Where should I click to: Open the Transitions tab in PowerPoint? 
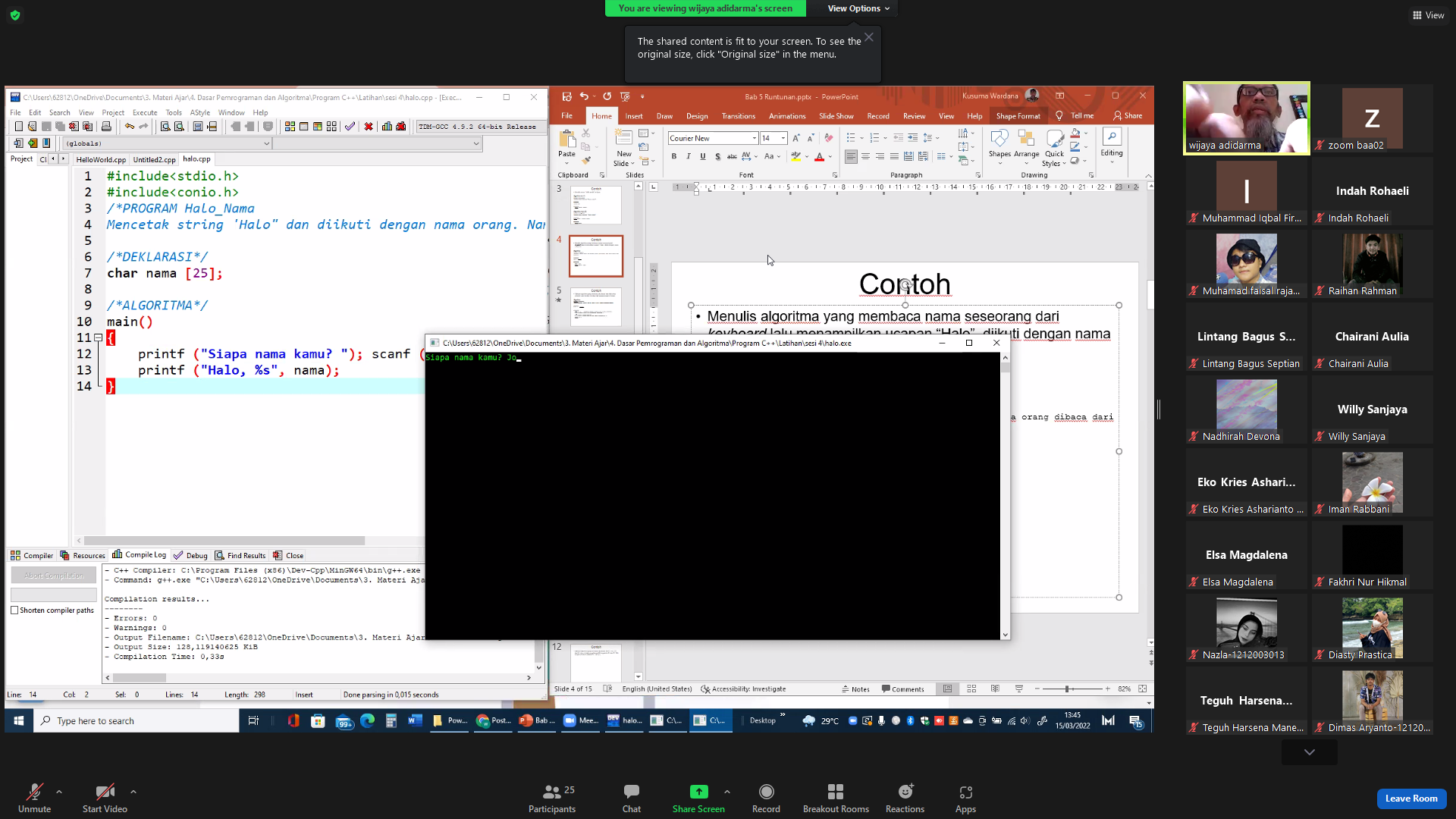[x=738, y=116]
